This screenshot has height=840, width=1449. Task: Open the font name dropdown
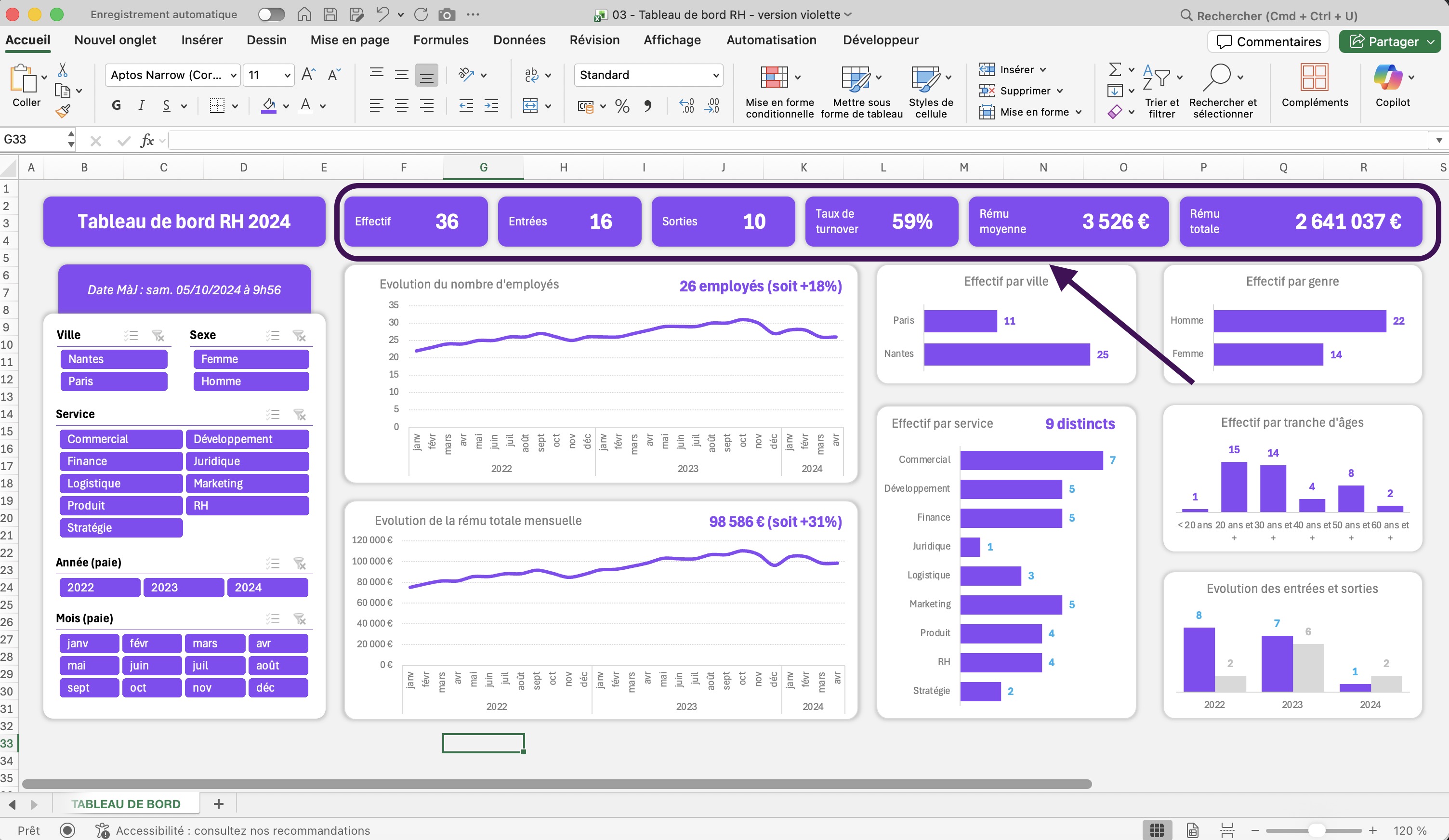point(233,75)
